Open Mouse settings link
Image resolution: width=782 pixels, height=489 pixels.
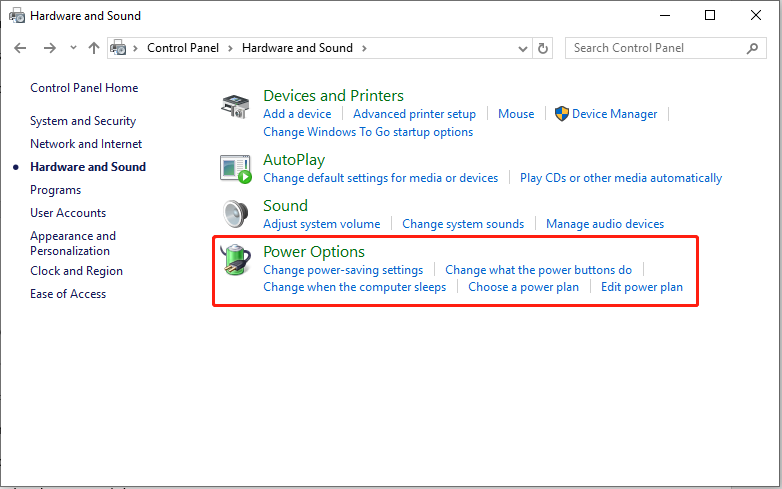click(x=516, y=114)
